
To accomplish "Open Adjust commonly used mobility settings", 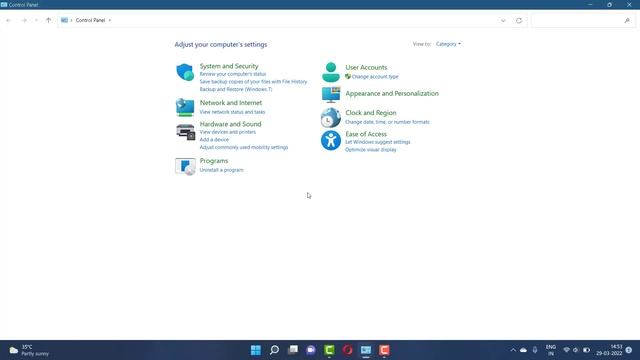I will click(x=244, y=147).
